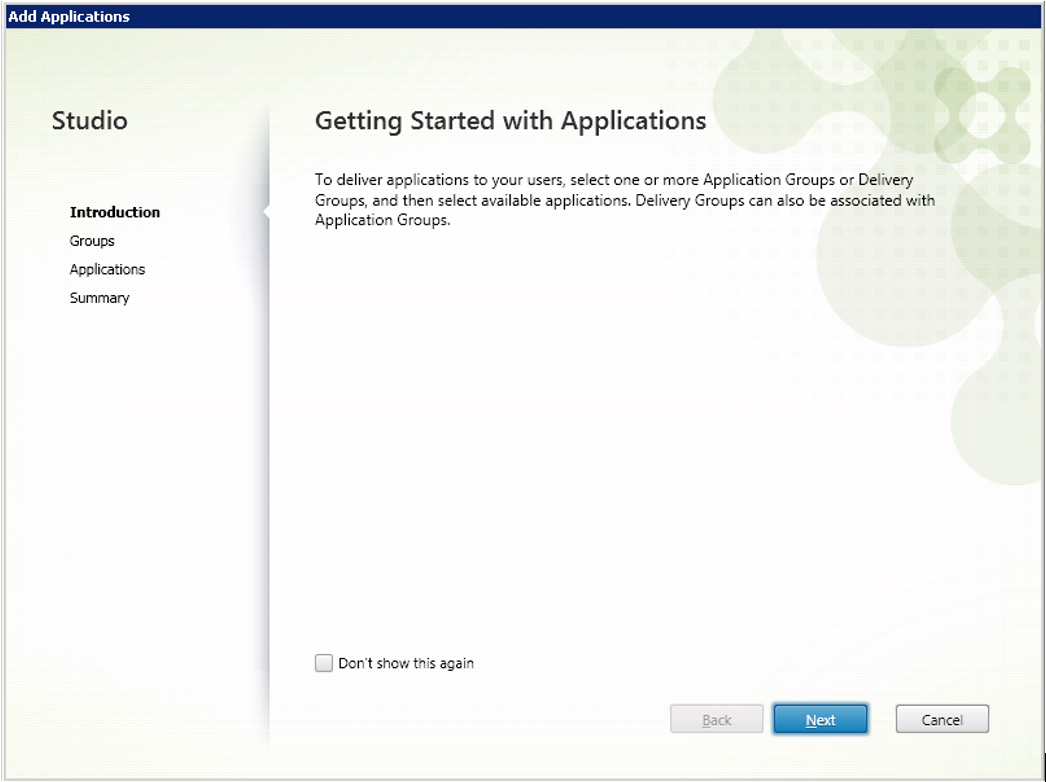The image size is (1046, 782).
Task: Open the Groups step in the sidebar
Action: (92, 241)
